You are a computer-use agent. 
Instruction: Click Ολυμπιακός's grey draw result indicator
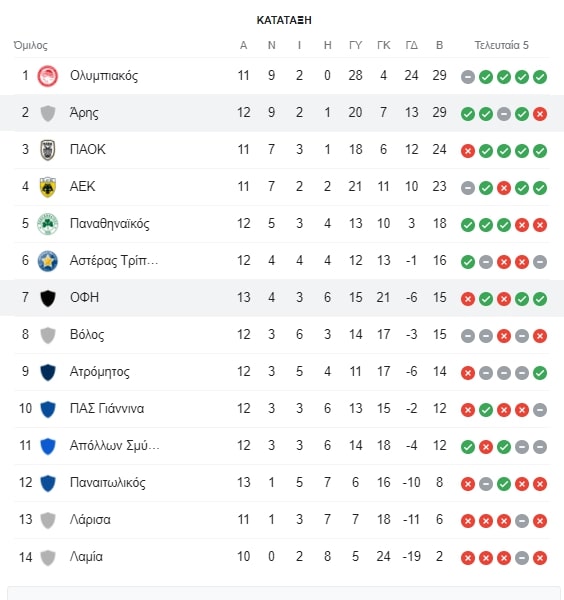tap(468, 77)
